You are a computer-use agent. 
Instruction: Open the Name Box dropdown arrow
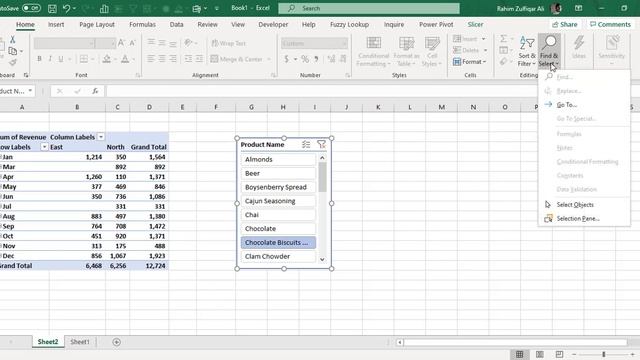(30, 91)
